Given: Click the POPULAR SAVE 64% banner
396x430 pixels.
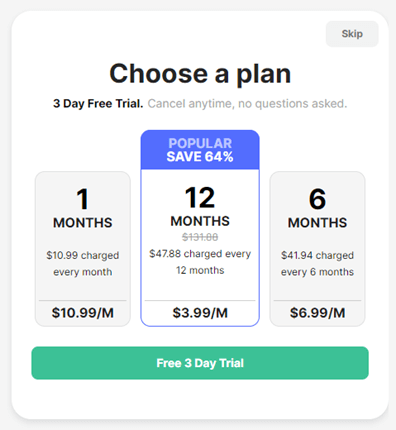Looking at the screenshot, I should pos(200,150).
